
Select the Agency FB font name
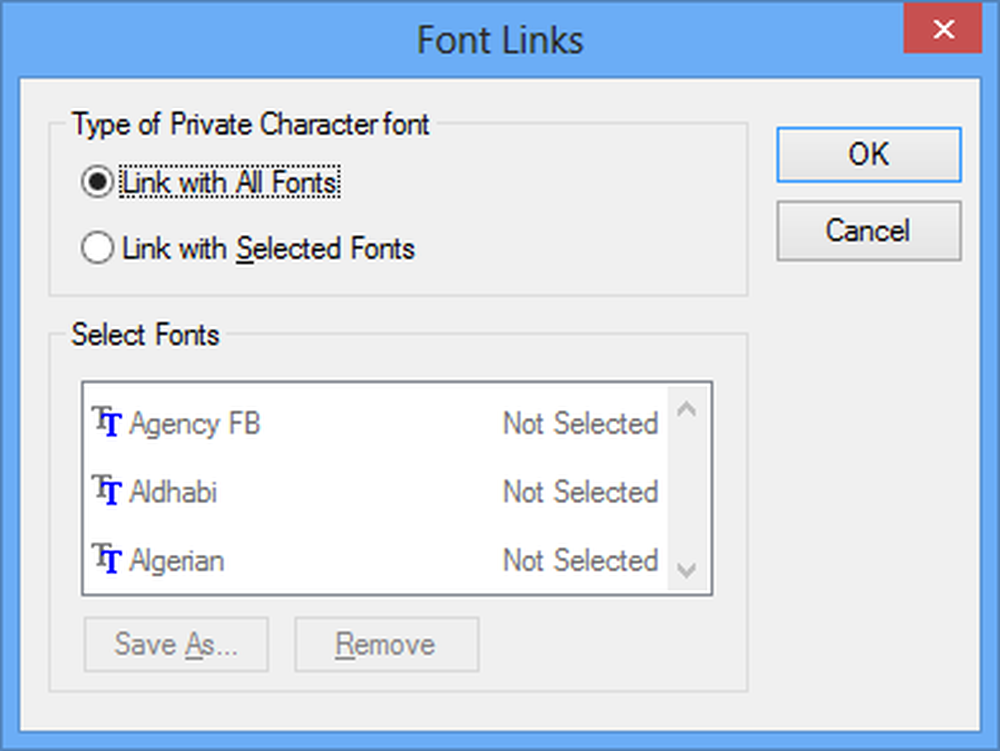click(195, 424)
